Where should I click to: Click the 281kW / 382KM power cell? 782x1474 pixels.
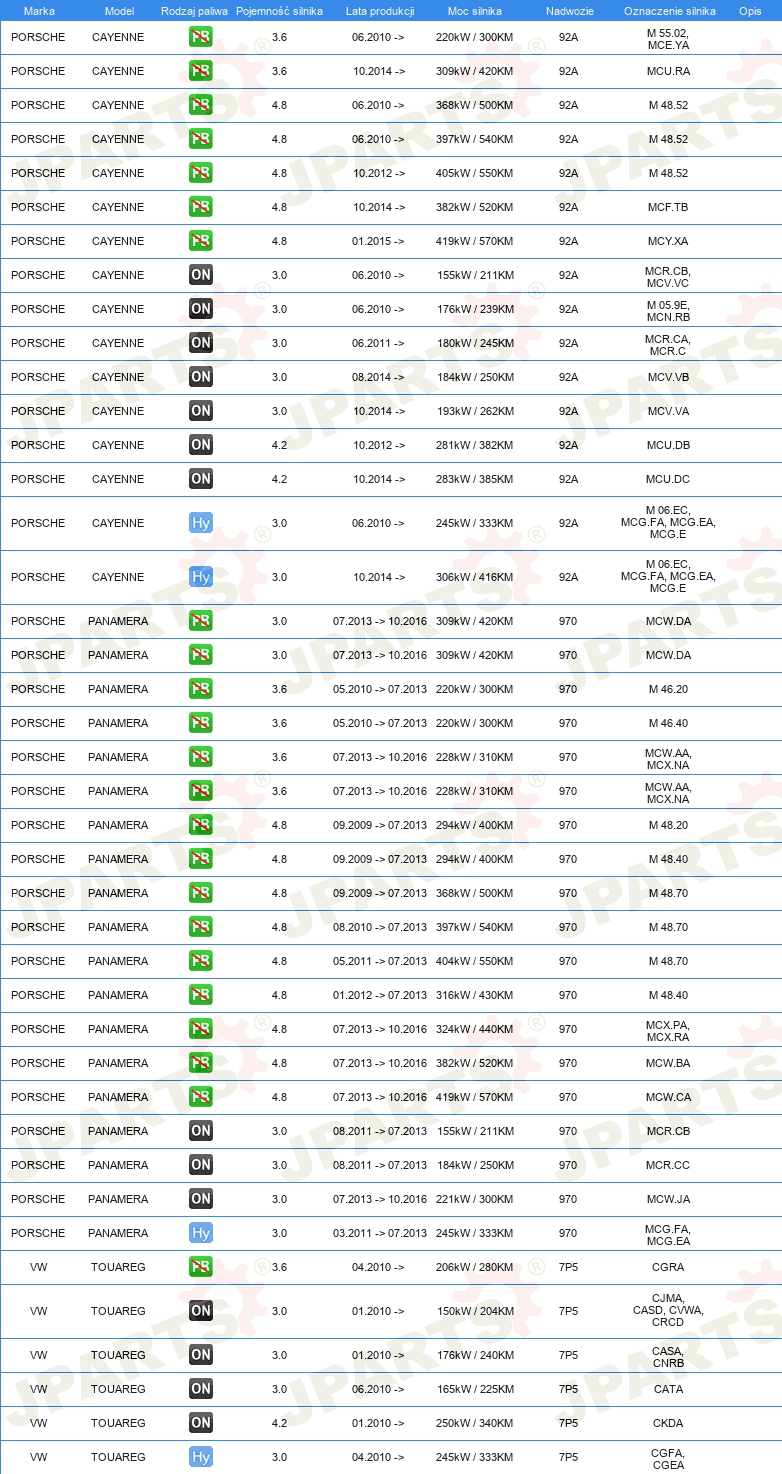[x=475, y=445]
